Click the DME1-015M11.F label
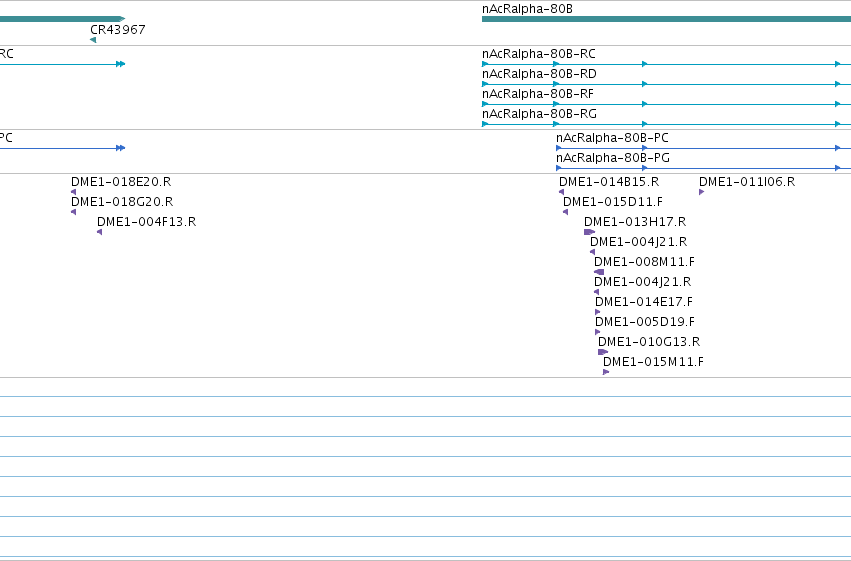Image resolution: width=851 pixels, height=561 pixels. click(653, 362)
